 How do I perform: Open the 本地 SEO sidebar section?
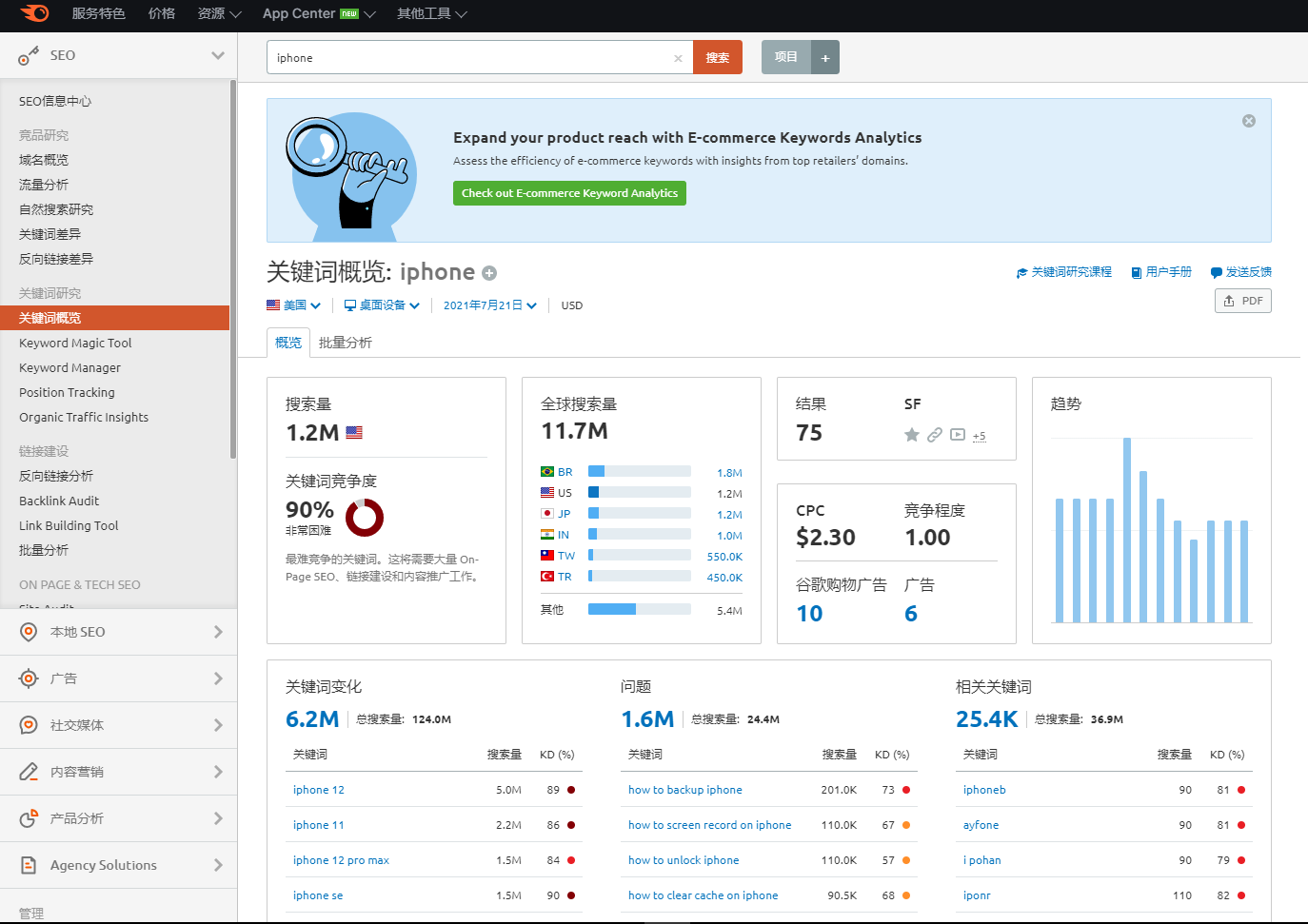118,632
